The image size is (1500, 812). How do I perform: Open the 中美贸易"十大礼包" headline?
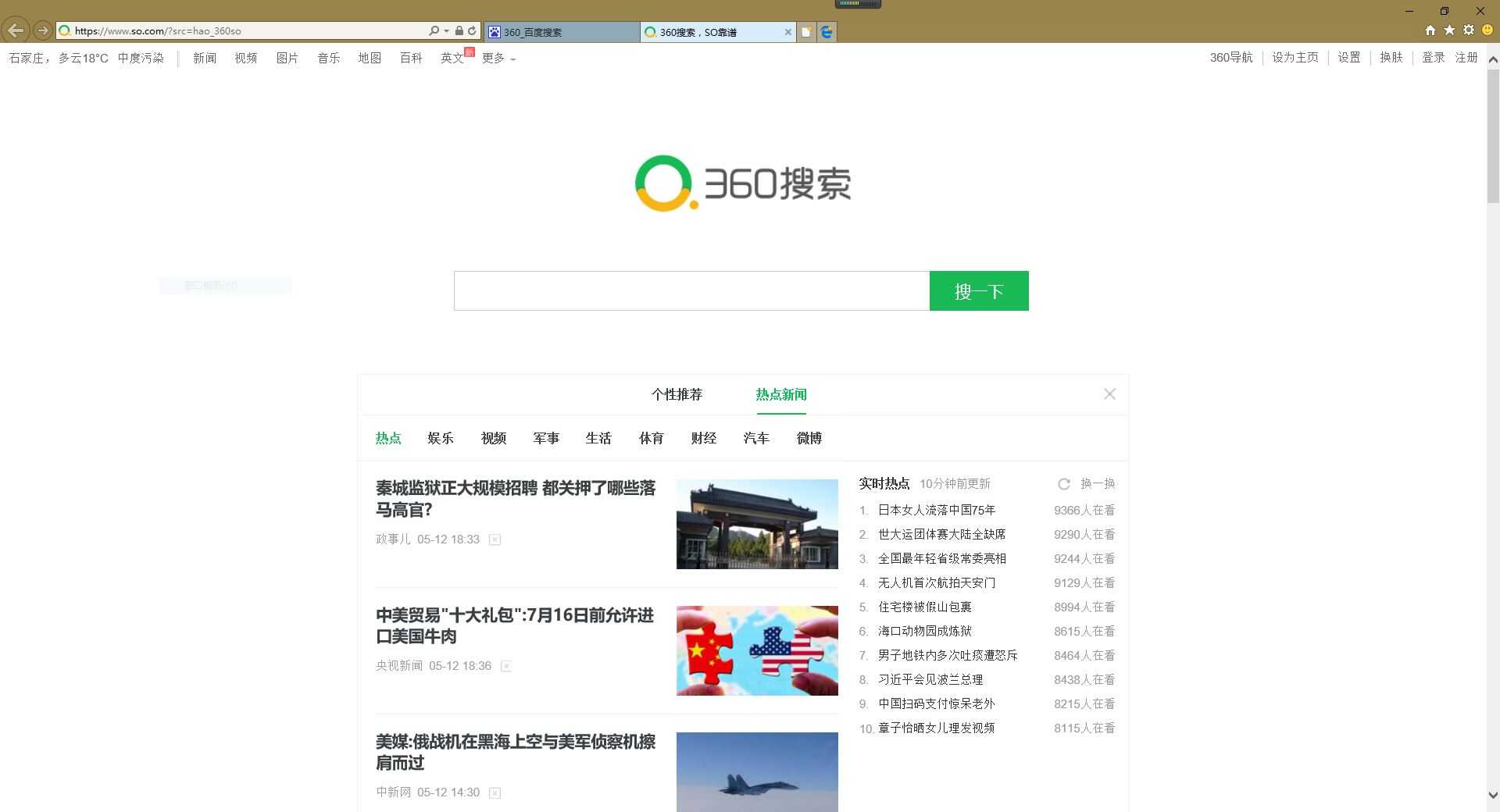click(515, 625)
